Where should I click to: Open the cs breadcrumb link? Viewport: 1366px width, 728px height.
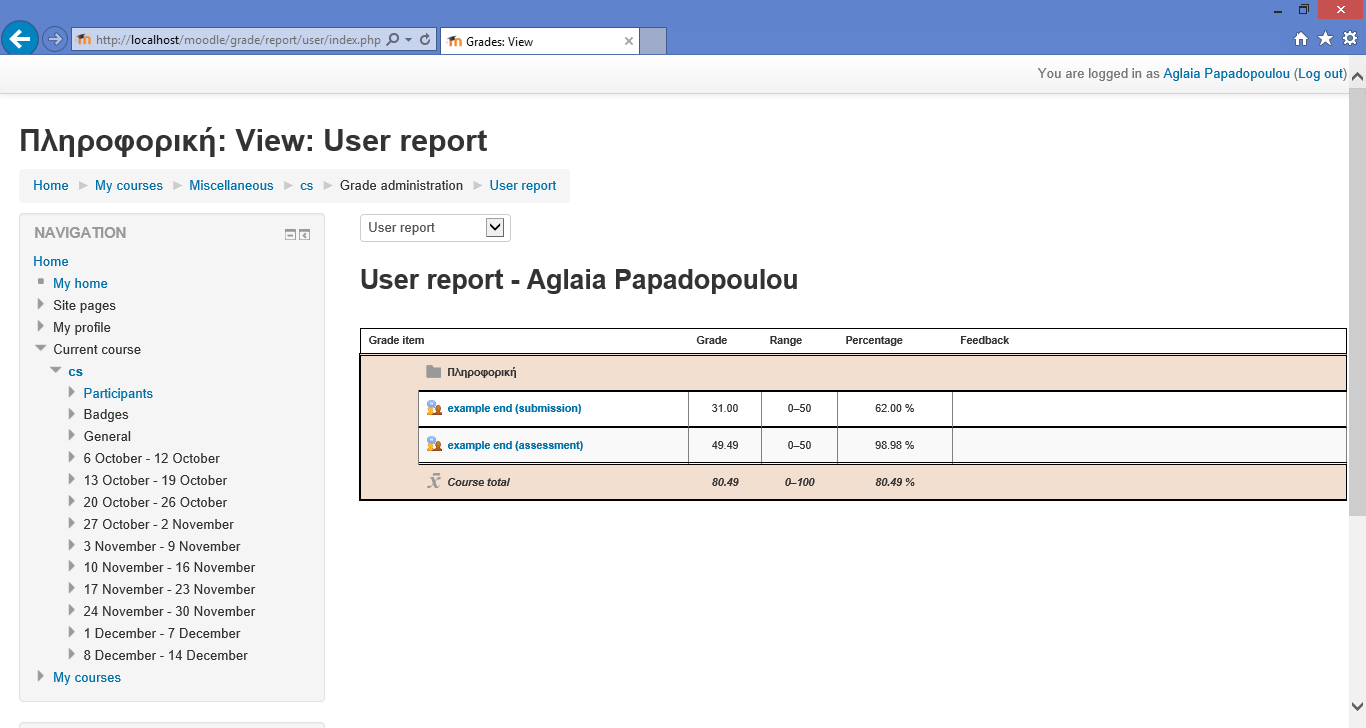(x=307, y=185)
